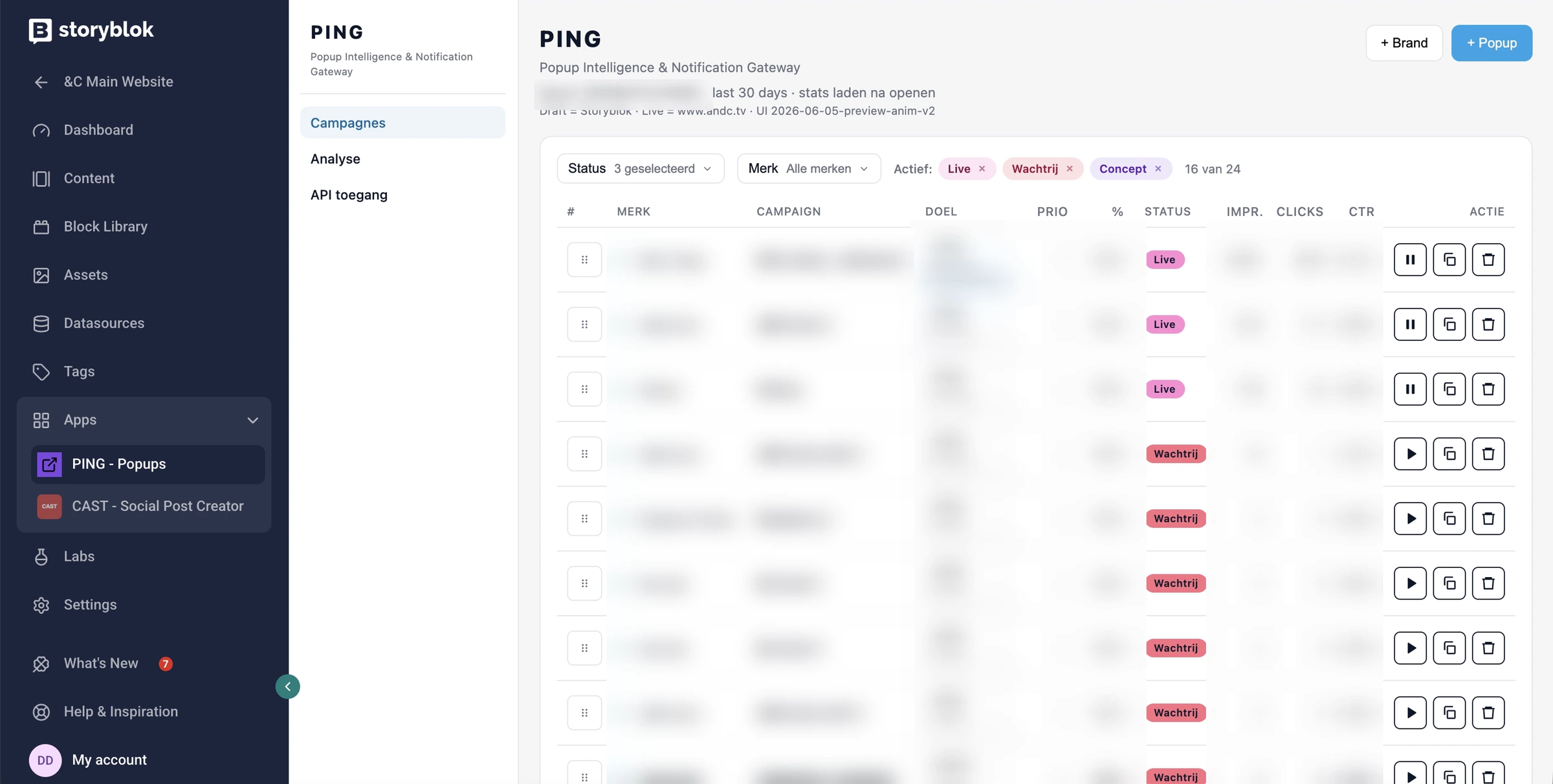Image resolution: width=1553 pixels, height=784 pixels.
Task: Click the Storyblok logo
Action: (91, 30)
